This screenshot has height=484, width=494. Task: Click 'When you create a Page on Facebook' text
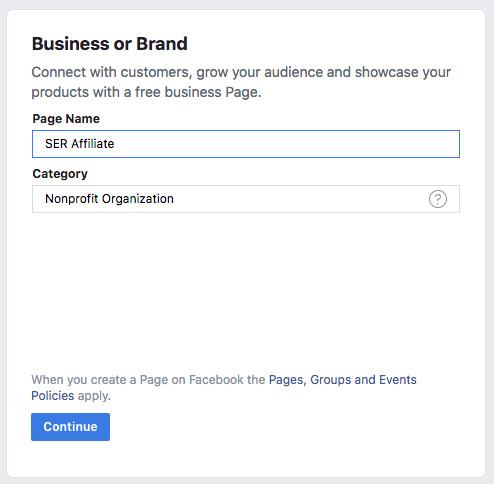[137, 380]
